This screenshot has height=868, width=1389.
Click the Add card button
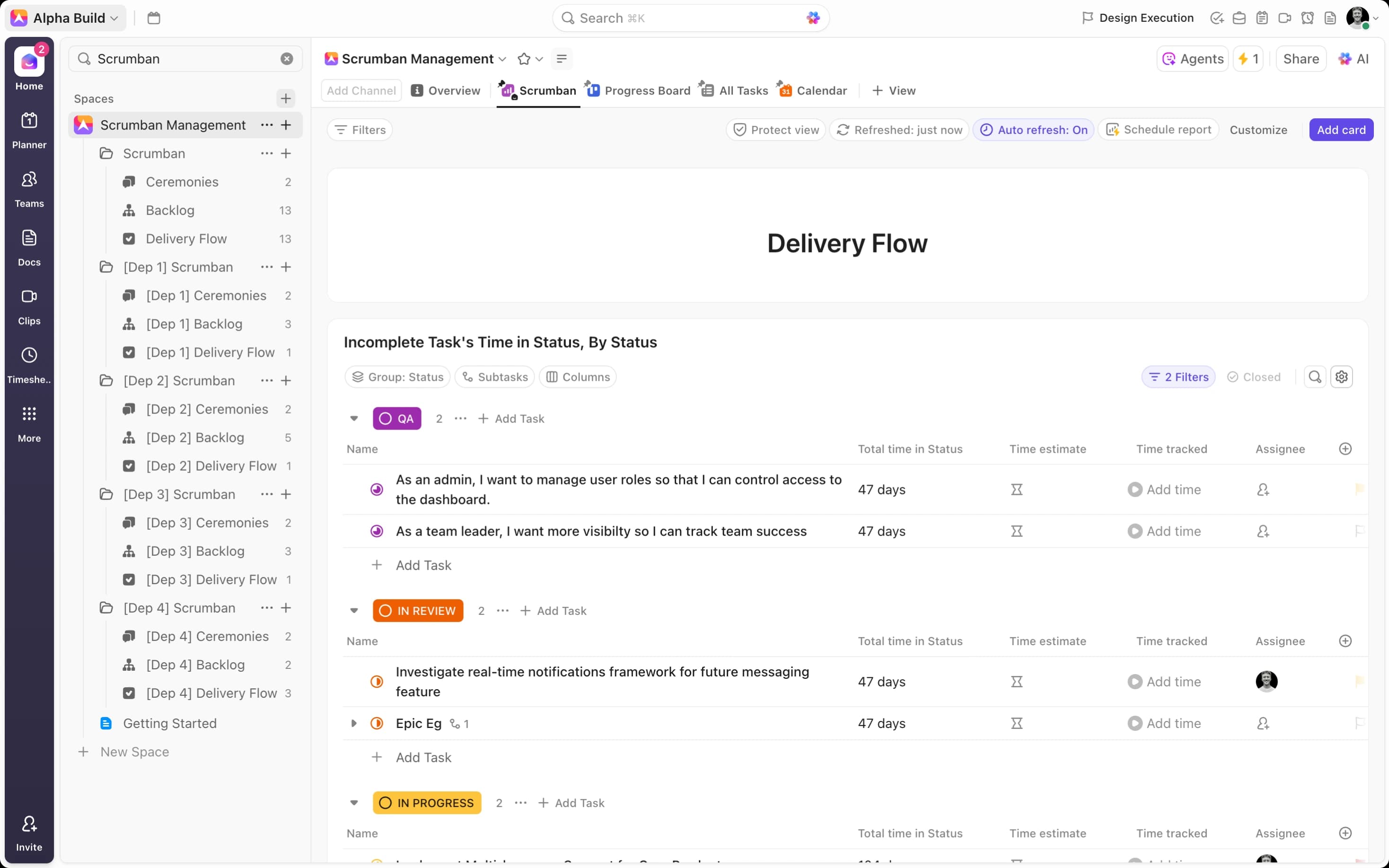pos(1341,130)
